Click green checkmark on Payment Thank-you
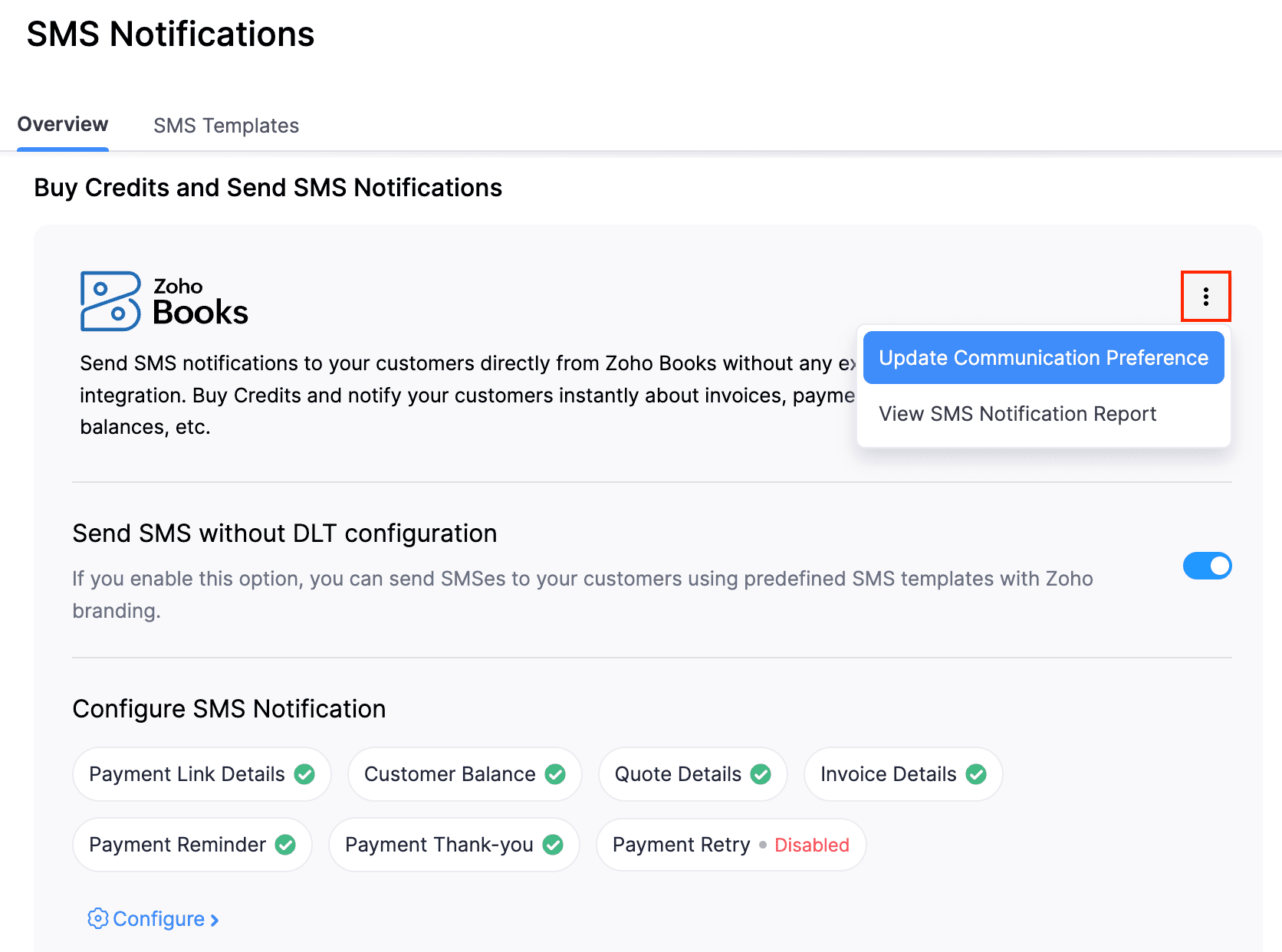 point(553,845)
